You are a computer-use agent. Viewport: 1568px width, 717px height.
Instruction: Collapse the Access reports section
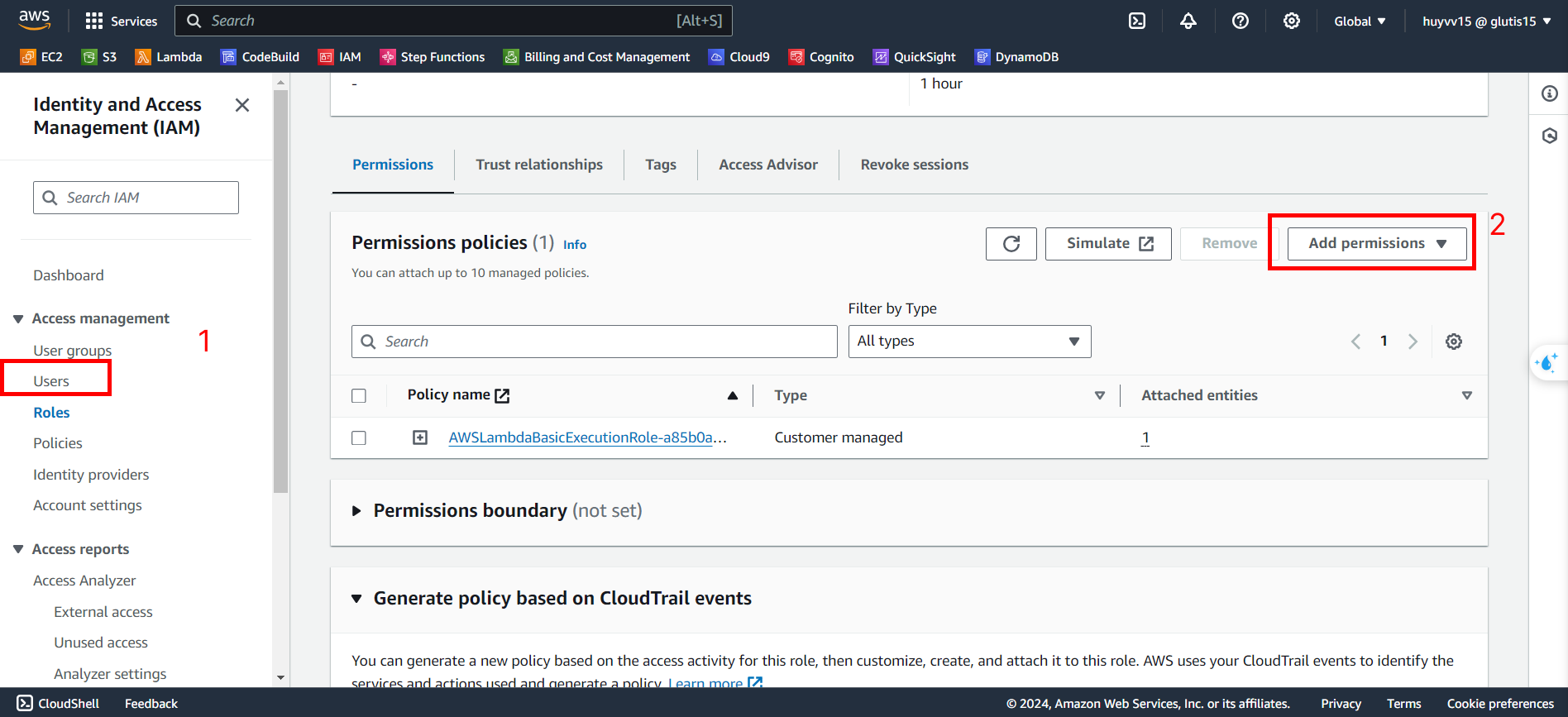pyautogui.click(x=18, y=550)
